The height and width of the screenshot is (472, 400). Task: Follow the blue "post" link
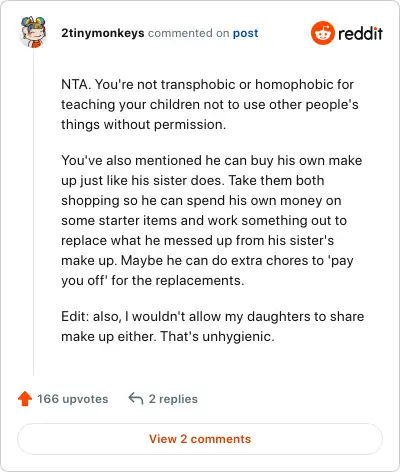point(245,33)
